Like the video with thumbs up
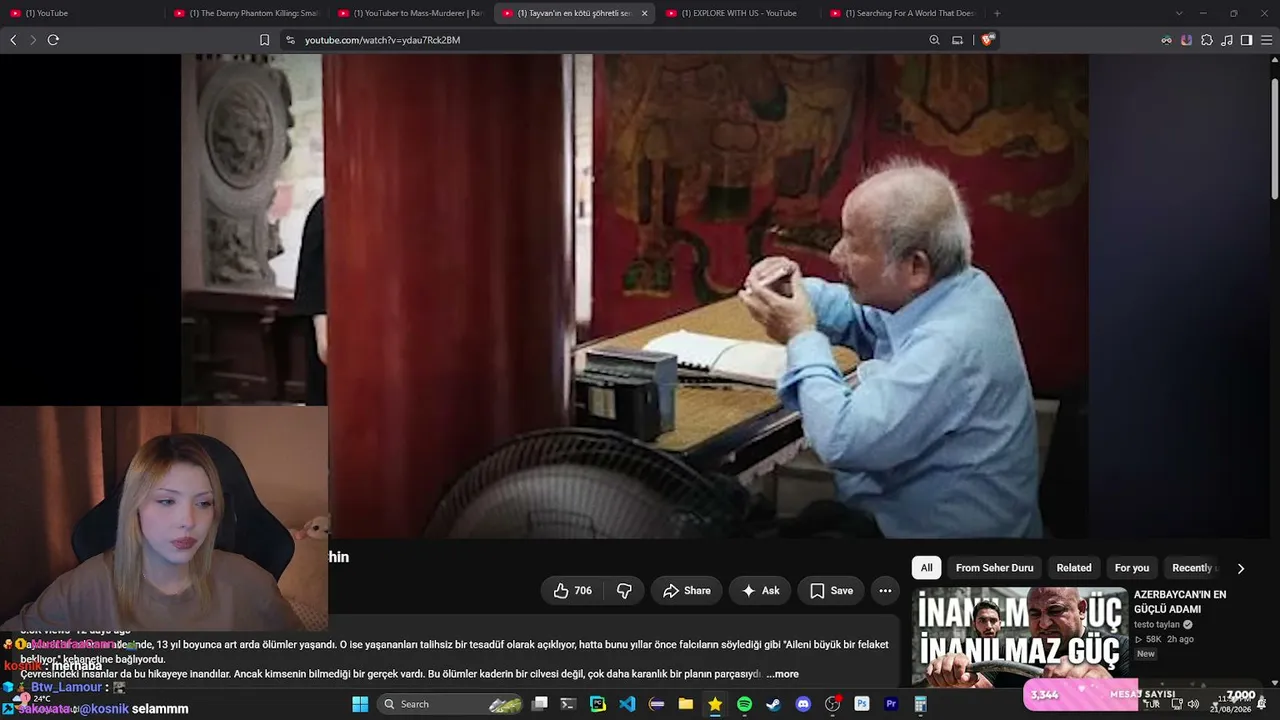This screenshot has width=1280, height=720. pyautogui.click(x=573, y=591)
